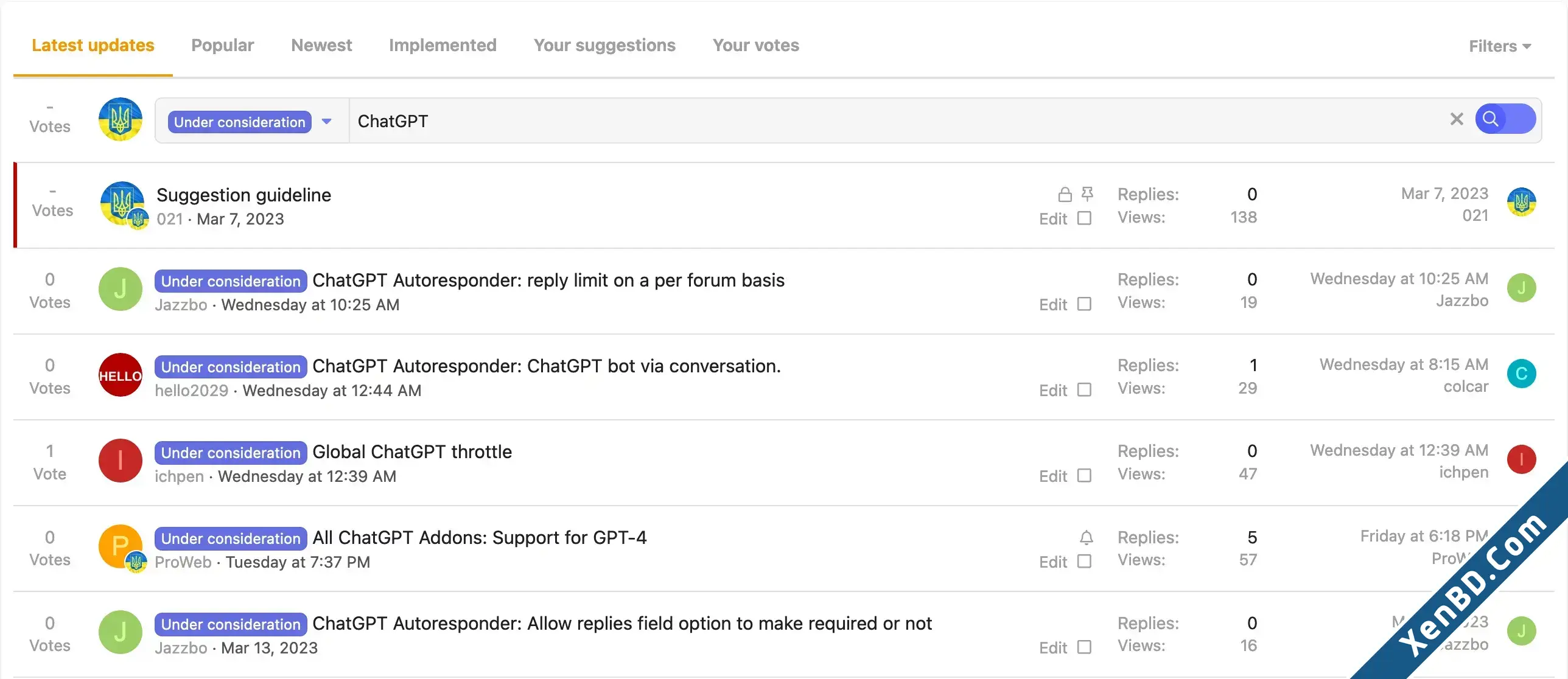Viewport: 1568px width, 679px height.
Task: Click colcar's teal C avatar
Action: click(1521, 374)
